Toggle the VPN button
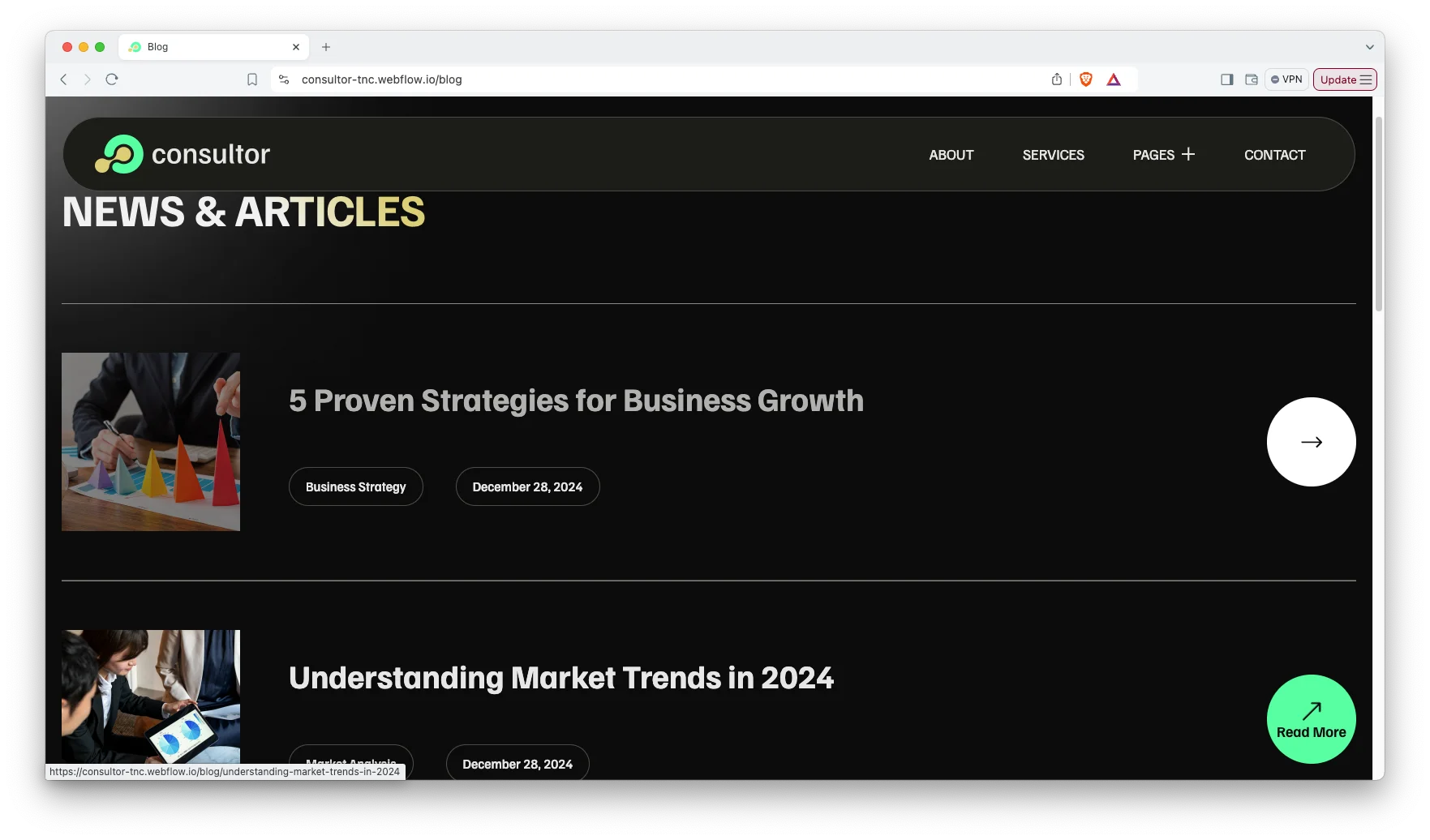This screenshot has height=840, width=1430. coord(1286,79)
